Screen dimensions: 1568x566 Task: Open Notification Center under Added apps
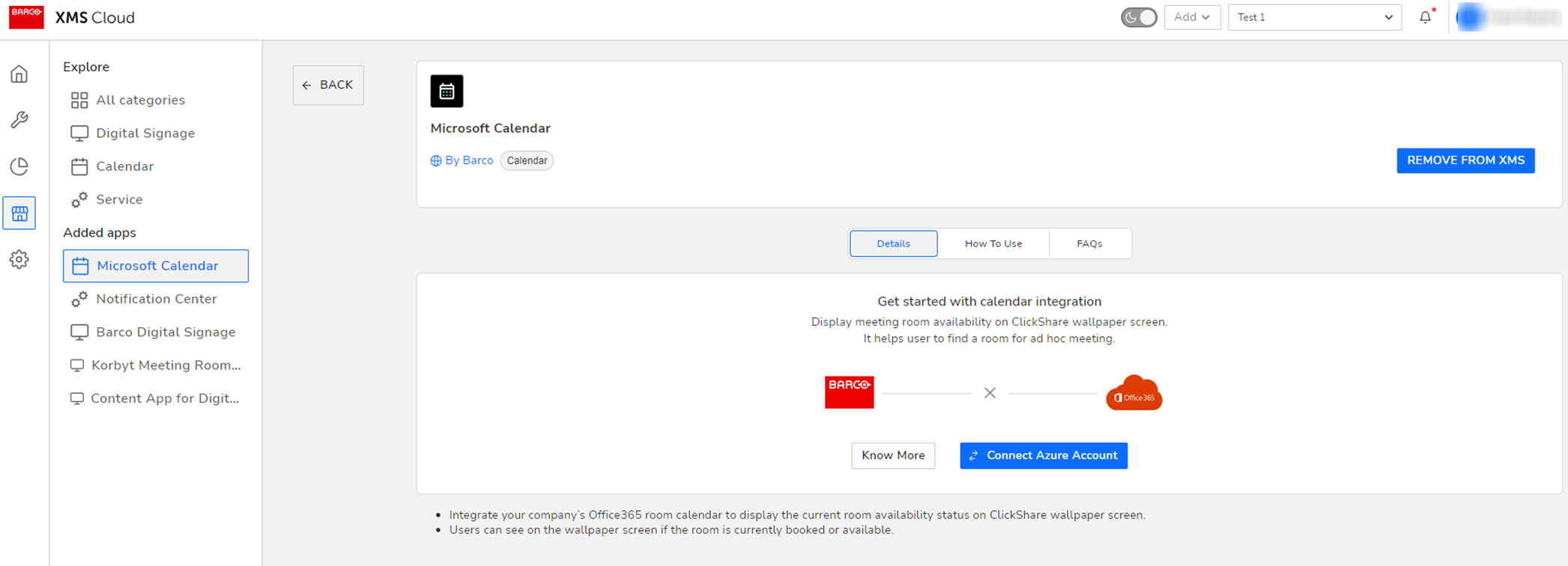(x=156, y=299)
